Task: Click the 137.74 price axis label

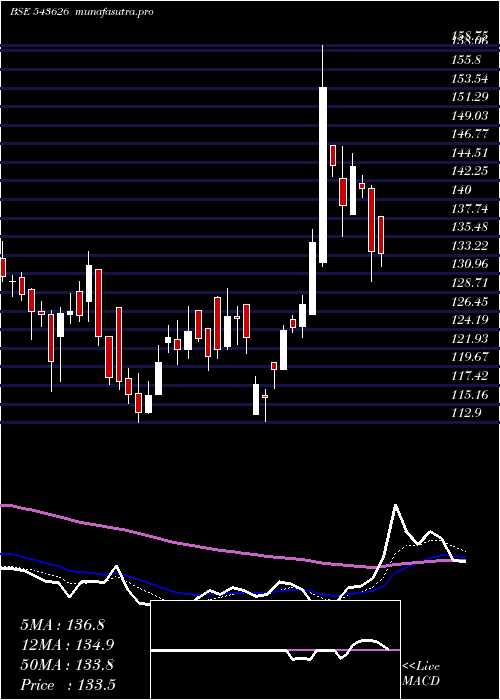Action: tap(470, 208)
